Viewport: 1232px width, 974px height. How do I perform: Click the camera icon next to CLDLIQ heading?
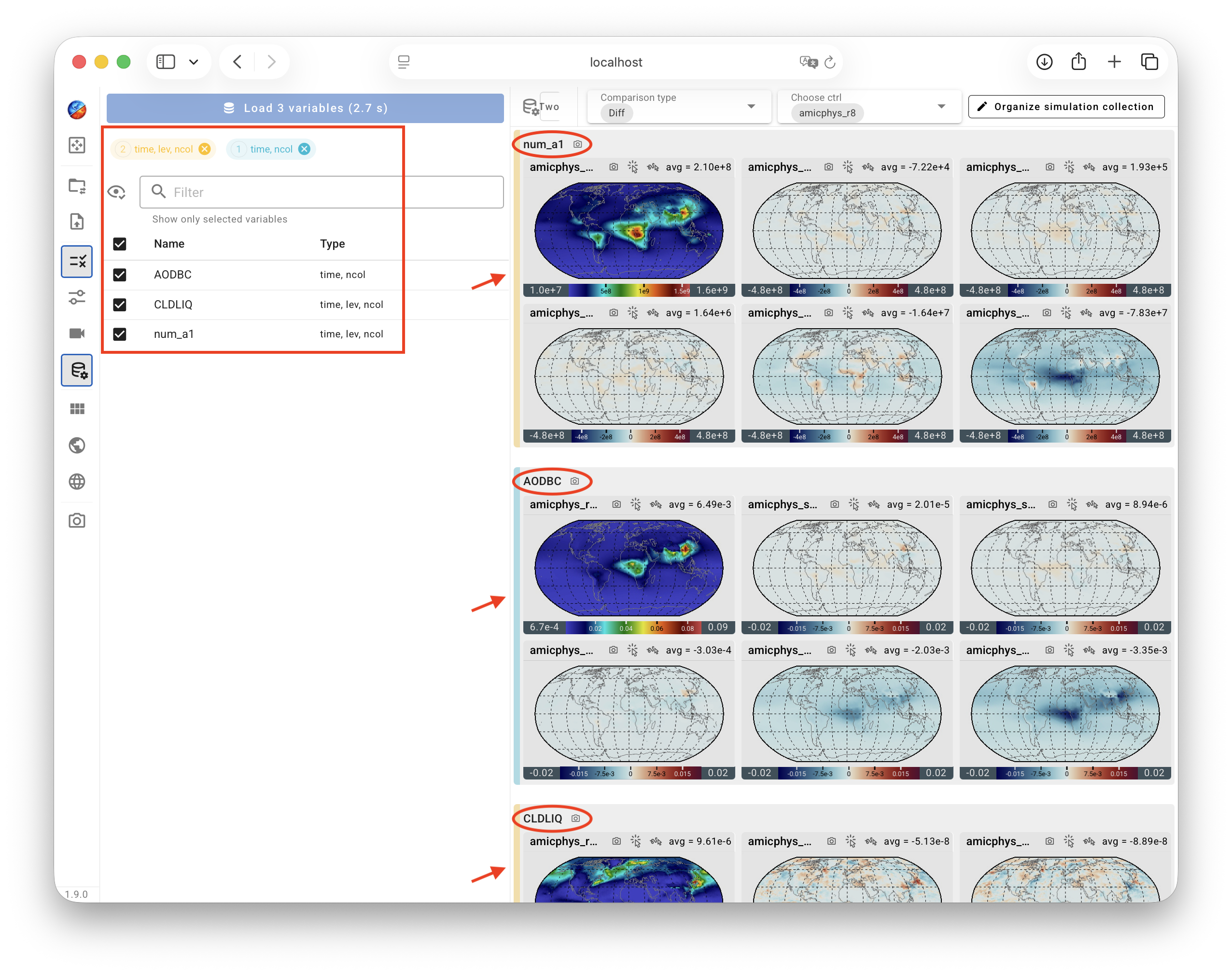tap(576, 818)
